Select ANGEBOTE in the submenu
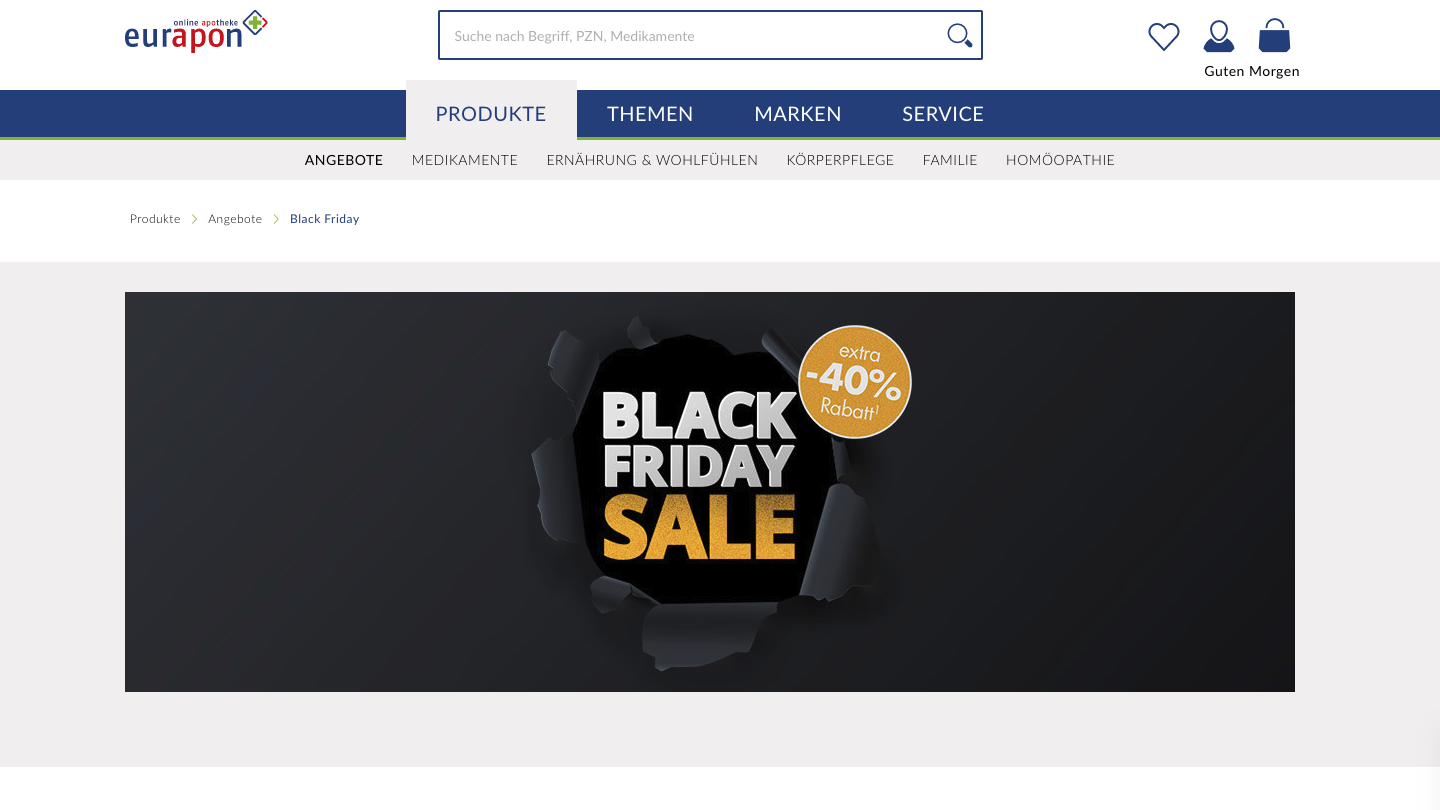The width and height of the screenshot is (1440, 810). coord(344,160)
